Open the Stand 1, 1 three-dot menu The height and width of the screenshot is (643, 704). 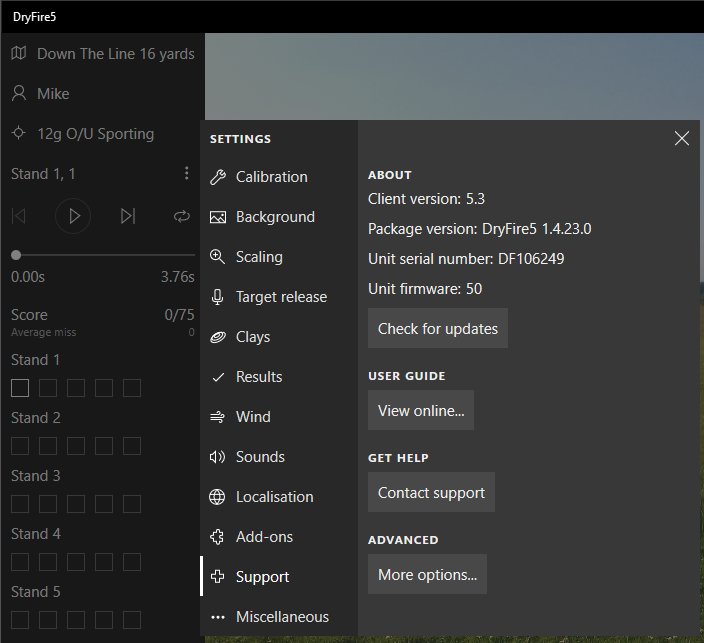(186, 174)
